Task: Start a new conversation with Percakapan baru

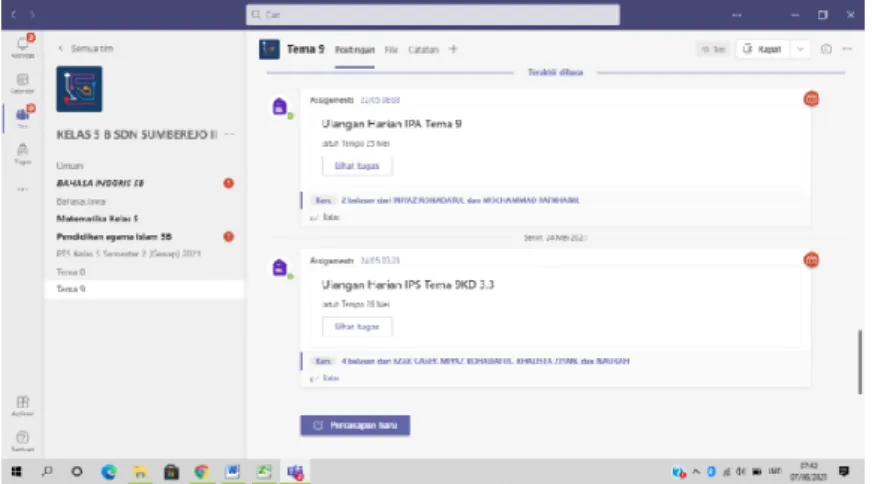Action: [355, 425]
